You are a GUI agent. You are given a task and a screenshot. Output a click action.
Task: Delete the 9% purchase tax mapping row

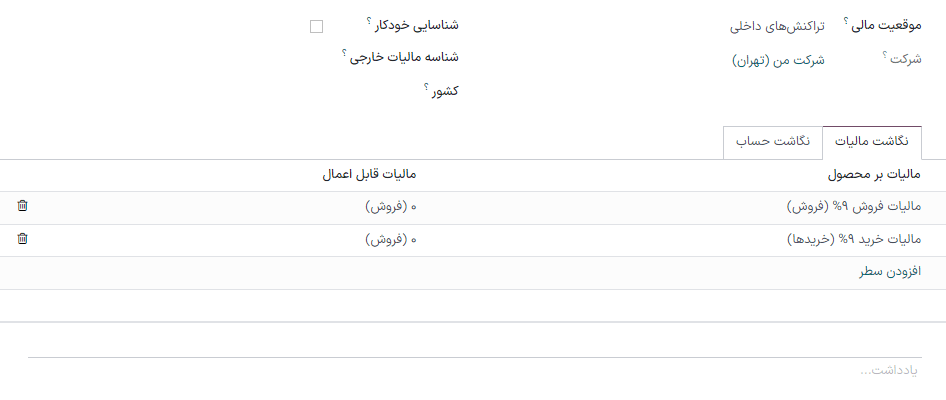click(23, 239)
